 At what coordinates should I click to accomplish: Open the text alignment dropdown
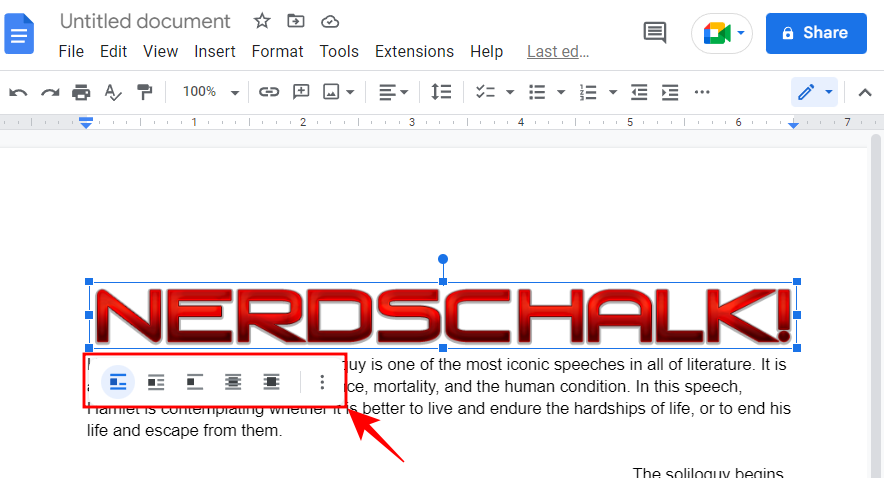(x=393, y=92)
